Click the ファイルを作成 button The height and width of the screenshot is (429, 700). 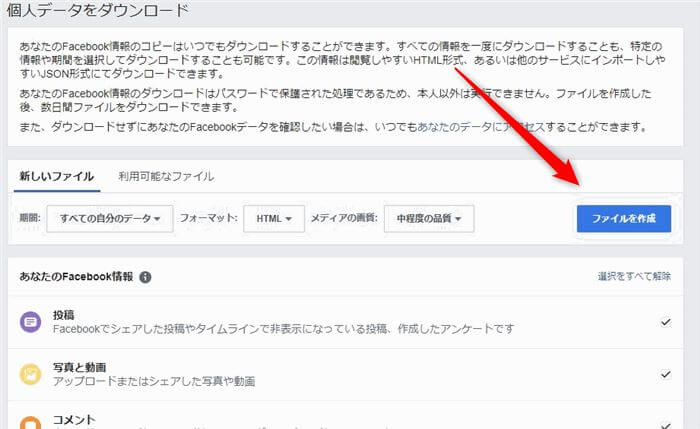pyautogui.click(x=624, y=219)
